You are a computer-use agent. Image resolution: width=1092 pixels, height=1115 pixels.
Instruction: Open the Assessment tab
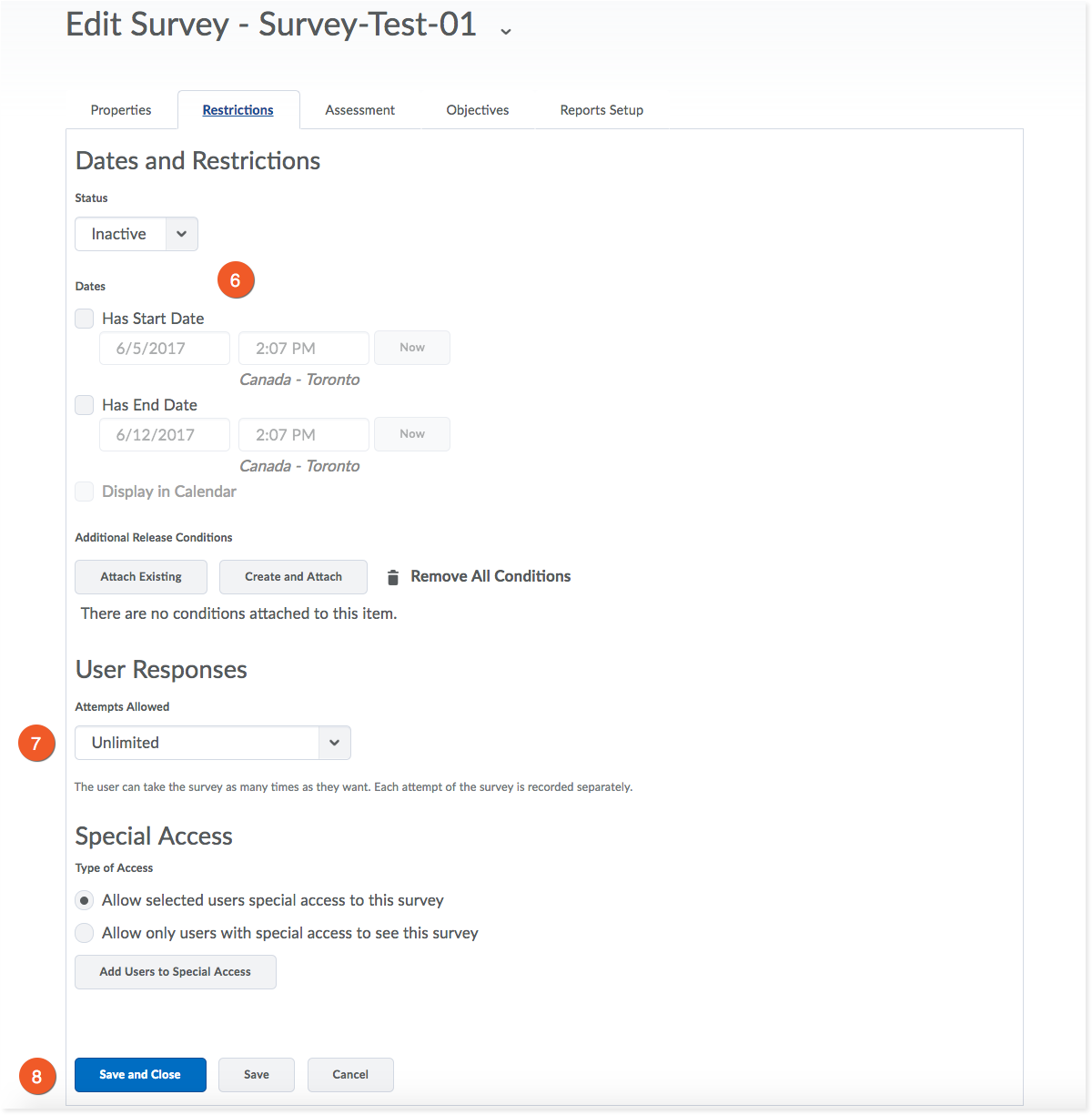coord(360,110)
